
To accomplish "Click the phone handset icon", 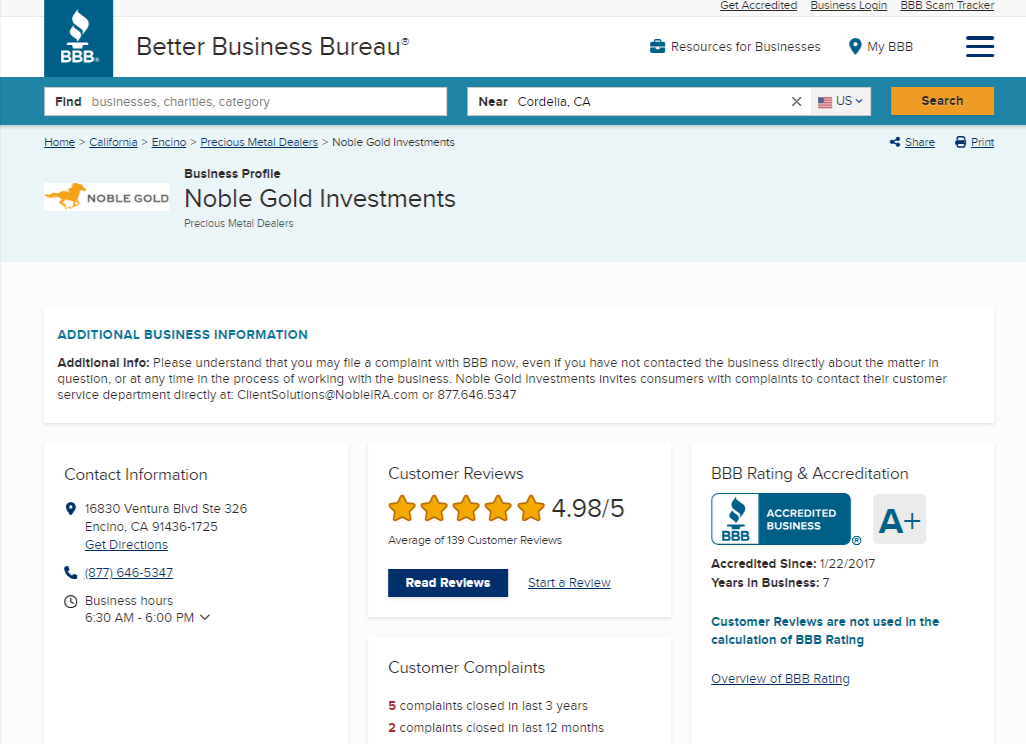I will (71, 573).
